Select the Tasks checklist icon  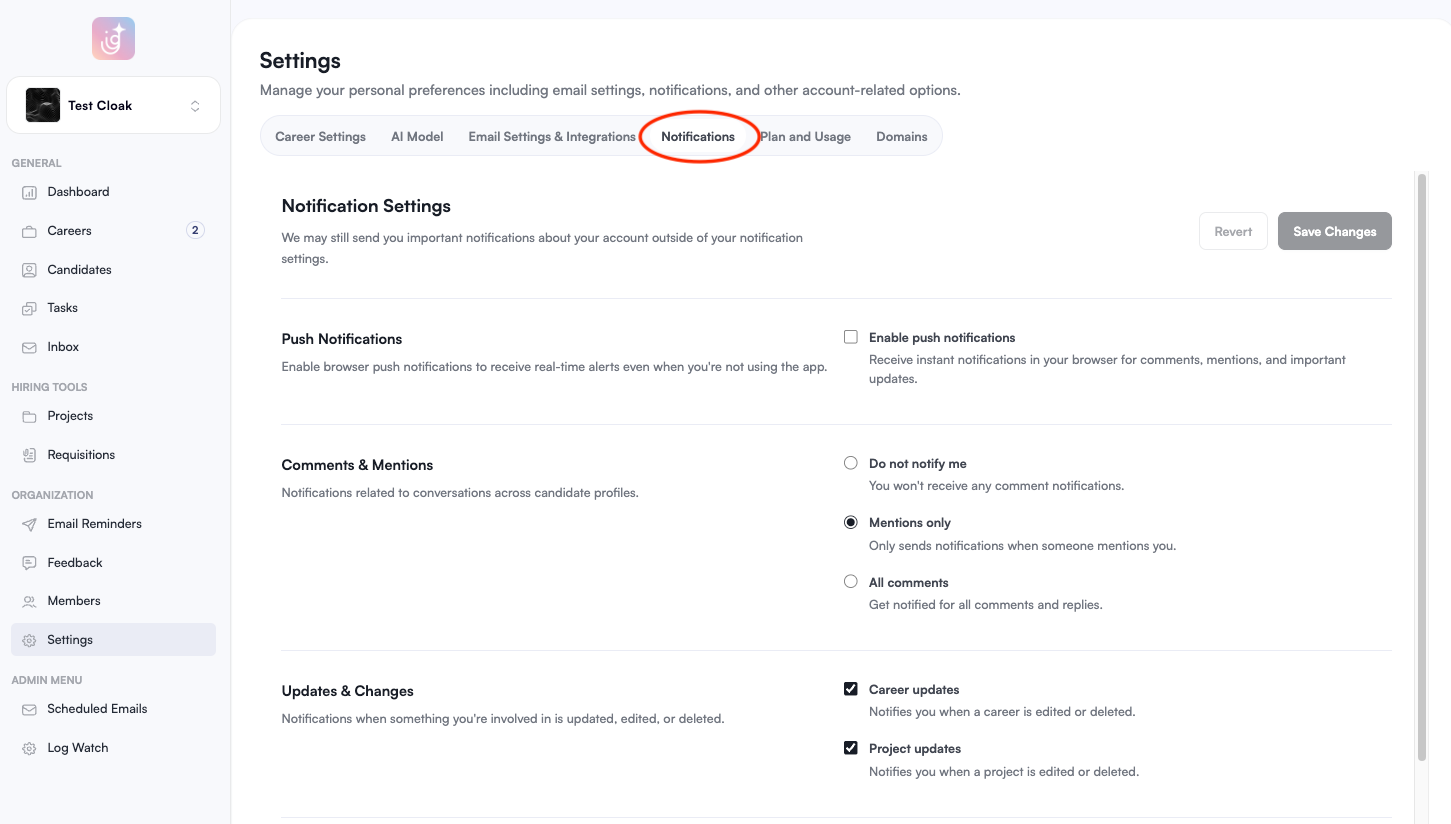coord(29,308)
